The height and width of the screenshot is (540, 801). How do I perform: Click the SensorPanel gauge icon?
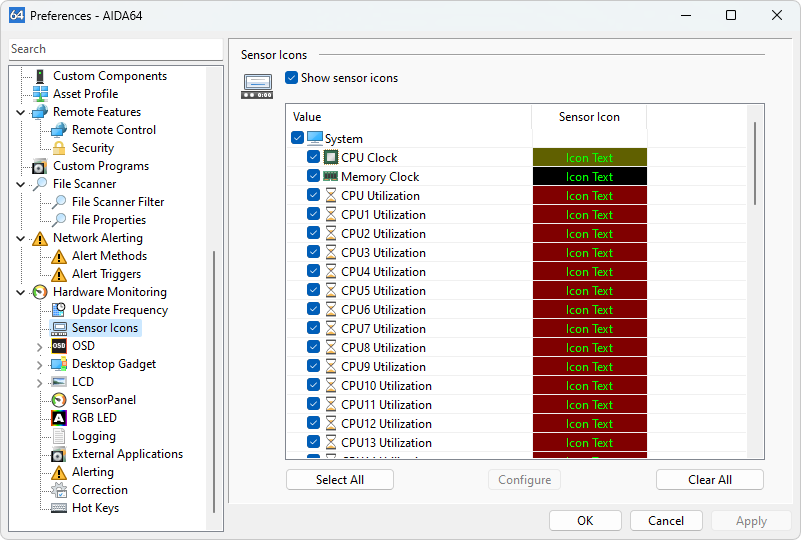click(x=59, y=400)
